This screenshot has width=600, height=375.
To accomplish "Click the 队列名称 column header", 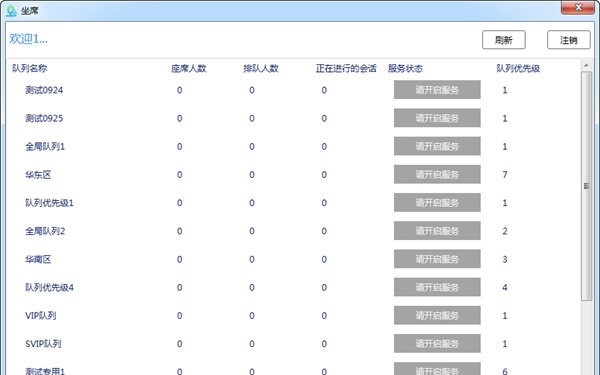I will point(29,68).
